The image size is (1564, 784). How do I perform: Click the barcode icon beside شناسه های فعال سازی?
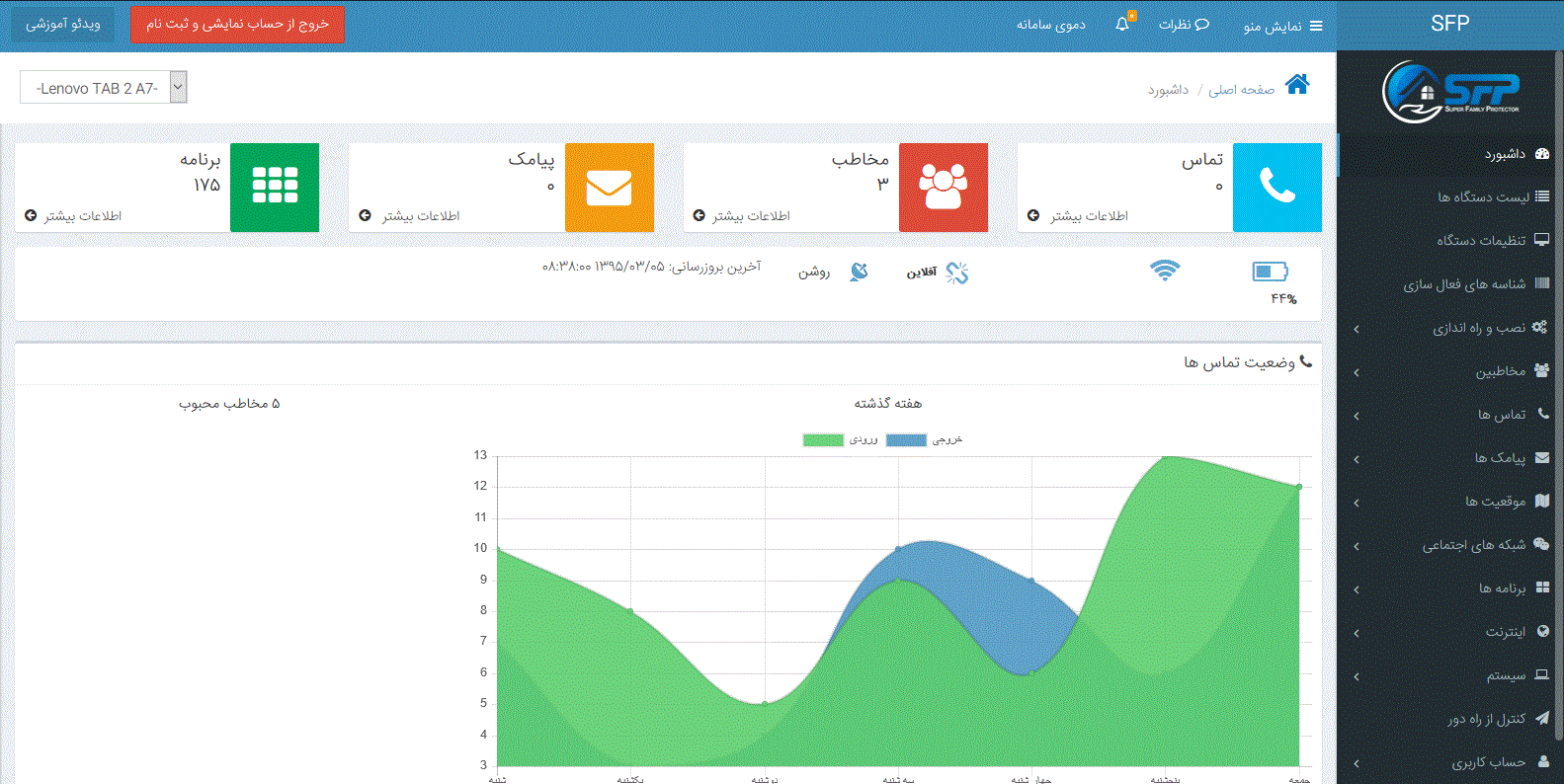(1542, 283)
